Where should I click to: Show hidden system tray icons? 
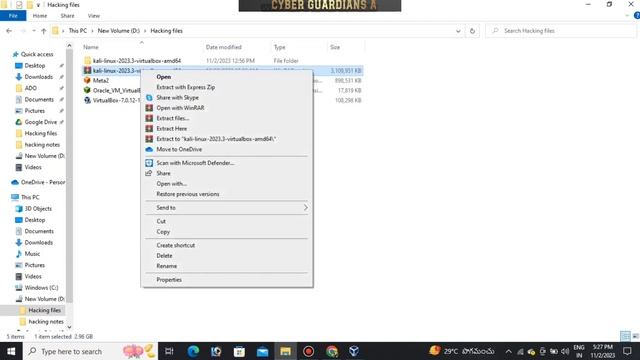pos(508,351)
